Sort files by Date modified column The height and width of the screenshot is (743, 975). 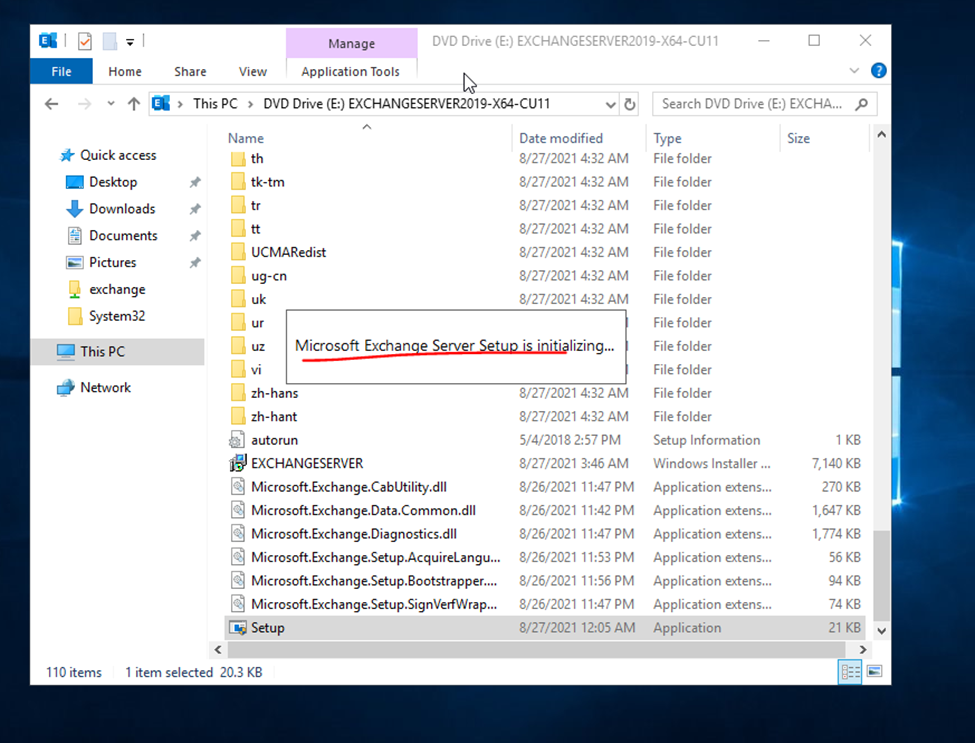pyautogui.click(x=560, y=138)
